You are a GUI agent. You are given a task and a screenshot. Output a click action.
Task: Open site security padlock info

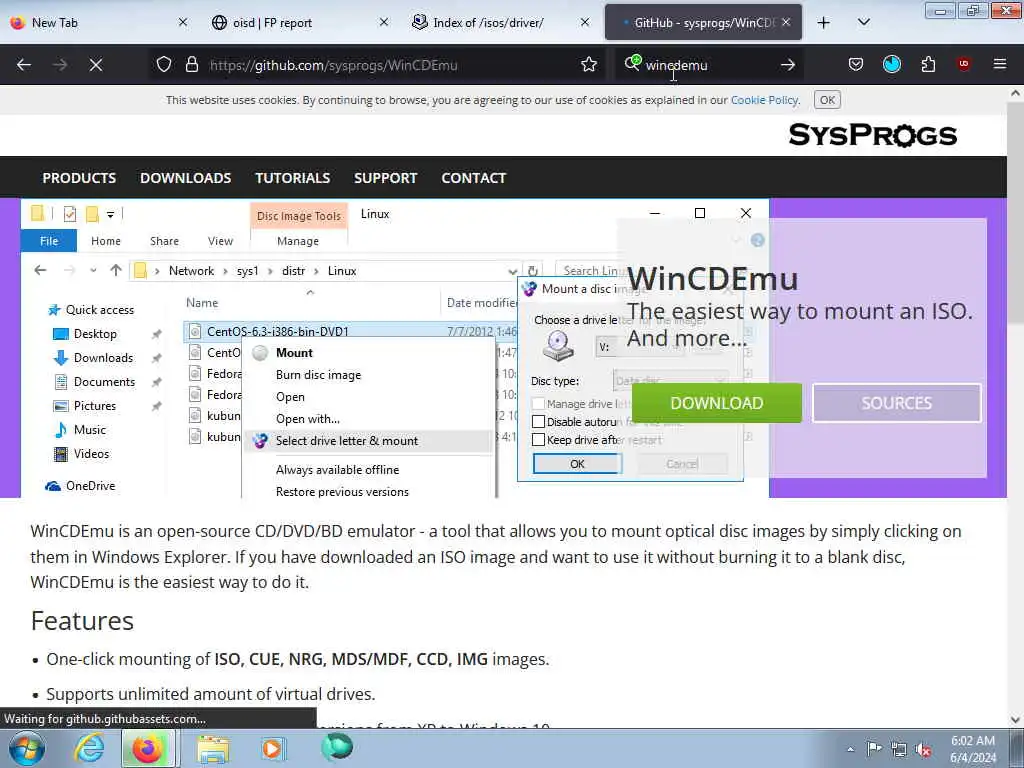(x=191, y=65)
